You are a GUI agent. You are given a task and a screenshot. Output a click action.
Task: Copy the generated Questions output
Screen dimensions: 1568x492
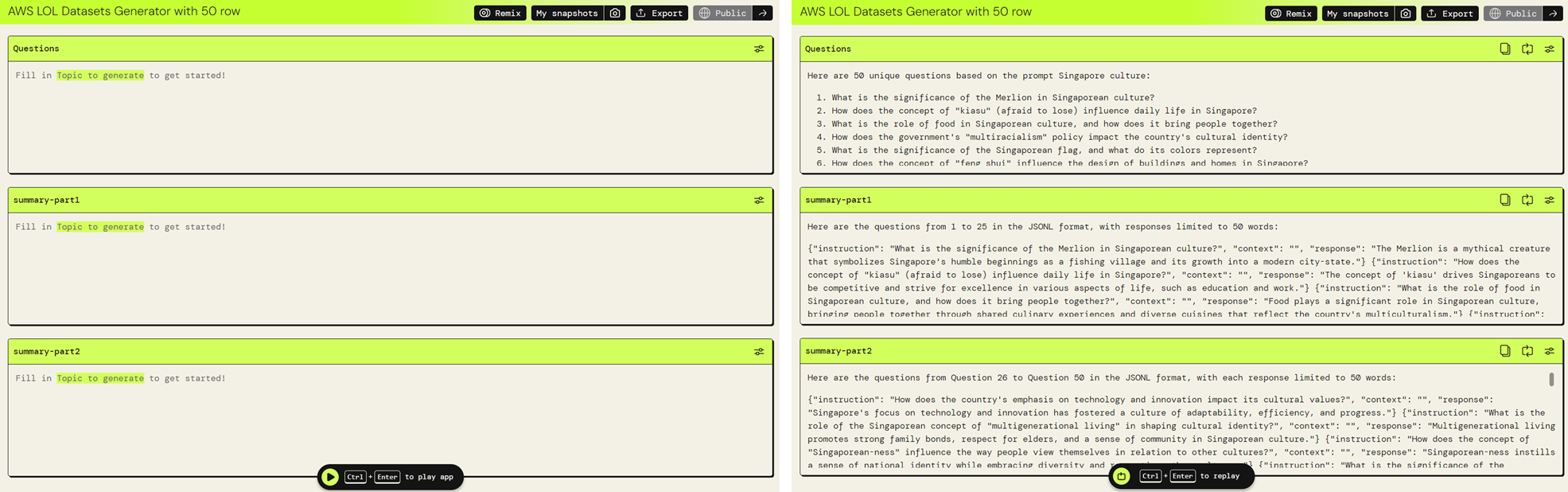[1504, 49]
